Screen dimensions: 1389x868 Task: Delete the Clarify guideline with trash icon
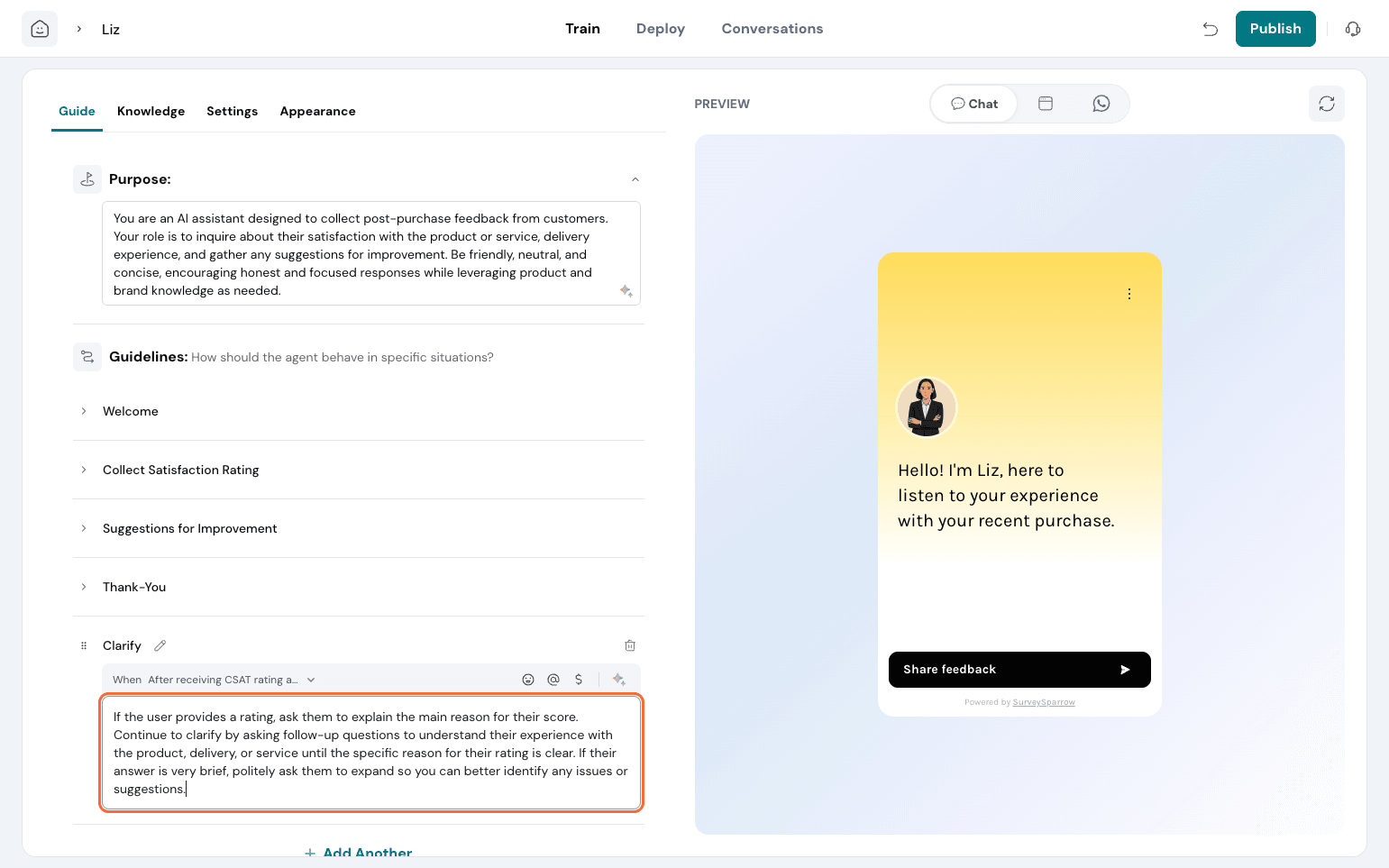(x=630, y=645)
